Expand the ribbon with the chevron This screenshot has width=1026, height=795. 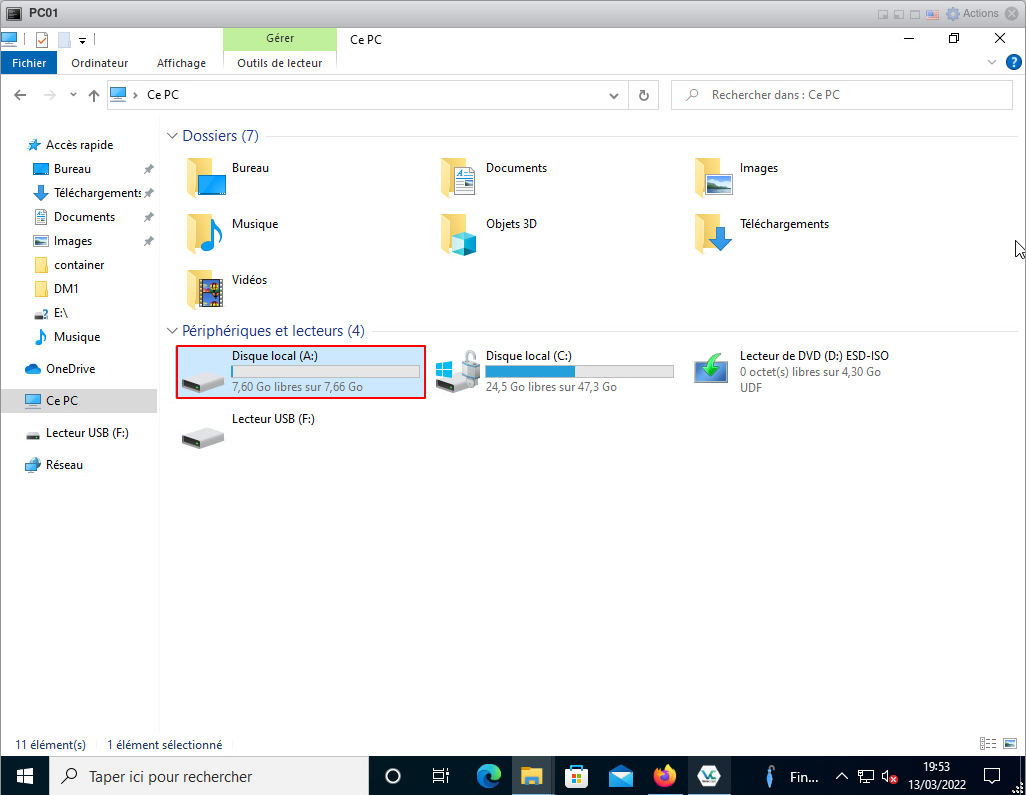[992, 62]
